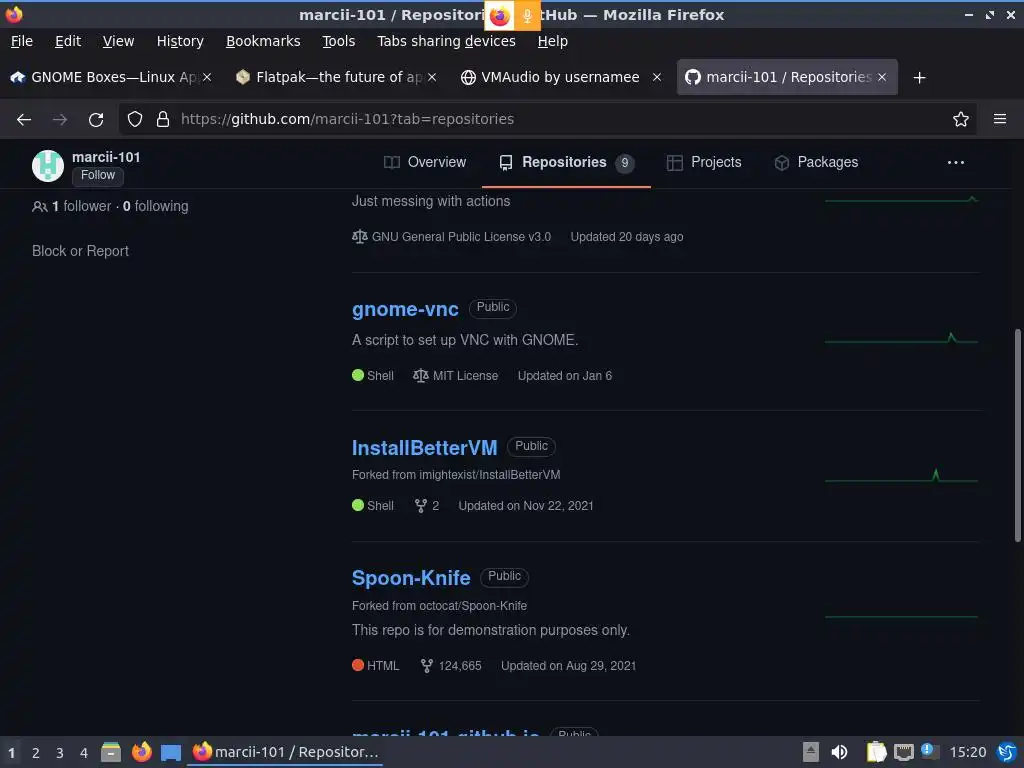Bookmark this page with the star icon
Image resolution: width=1024 pixels, height=768 pixels.
960,119
